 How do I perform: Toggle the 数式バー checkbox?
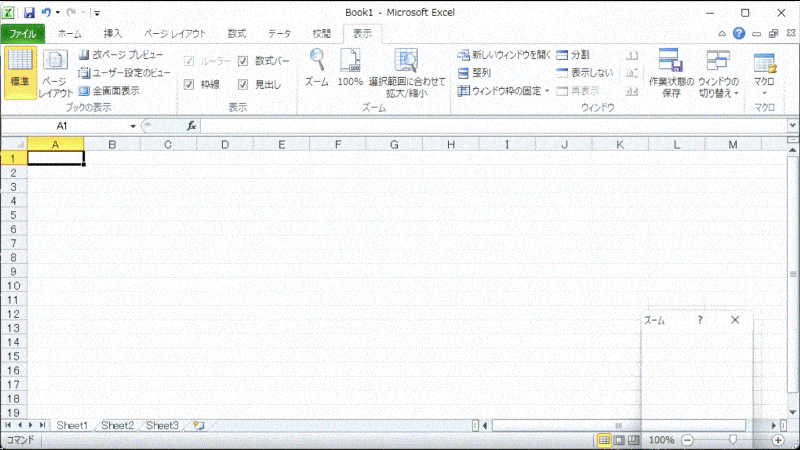(243, 61)
